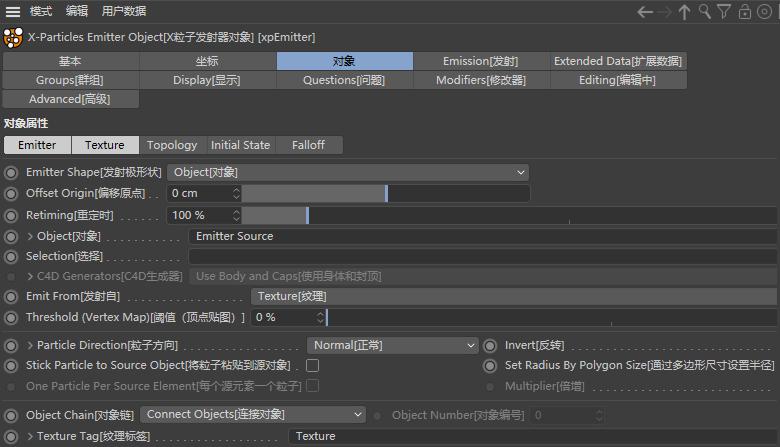Switch to the 坐标 tab
The image size is (780, 447).
pyautogui.click(x=207, y=61)
